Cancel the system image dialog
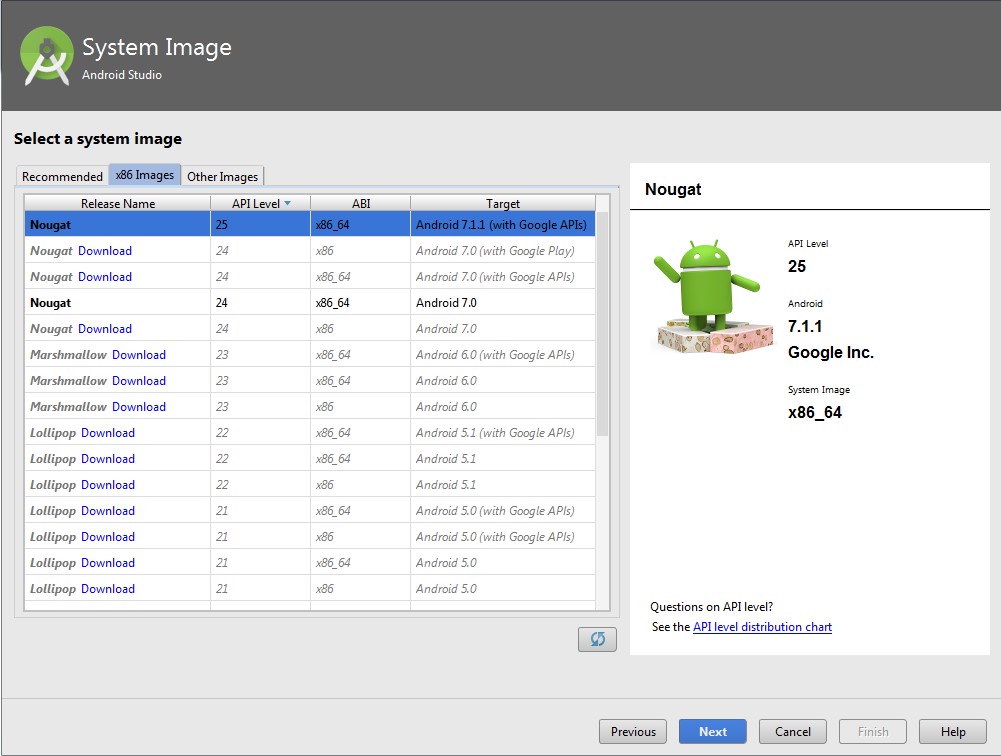Screen dimensions: 1001x756 click(793, 732)
